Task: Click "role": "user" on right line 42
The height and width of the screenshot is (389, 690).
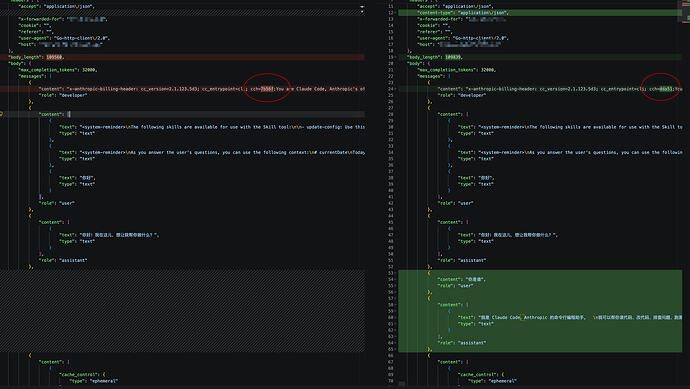Action: click(455, 203)
